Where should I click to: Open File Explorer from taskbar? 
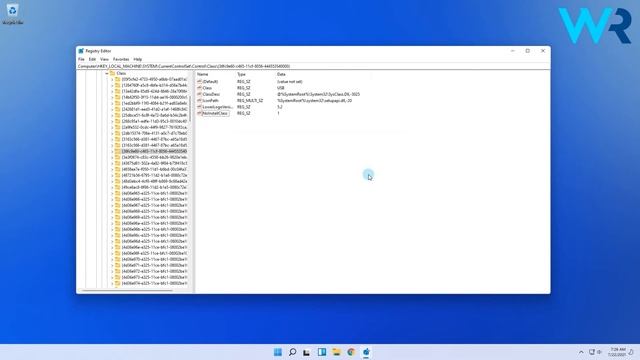(x=336, y=352)
